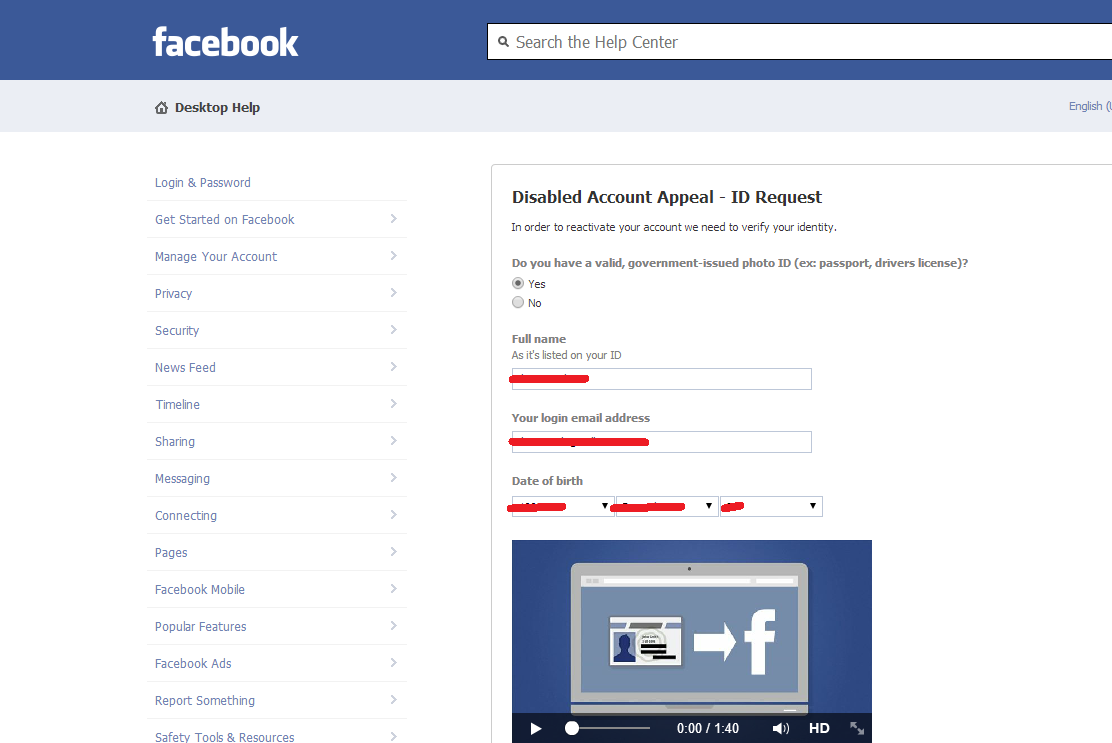Expand the Popular Features chevron
1112x743 pixels.
click(394, 625)
